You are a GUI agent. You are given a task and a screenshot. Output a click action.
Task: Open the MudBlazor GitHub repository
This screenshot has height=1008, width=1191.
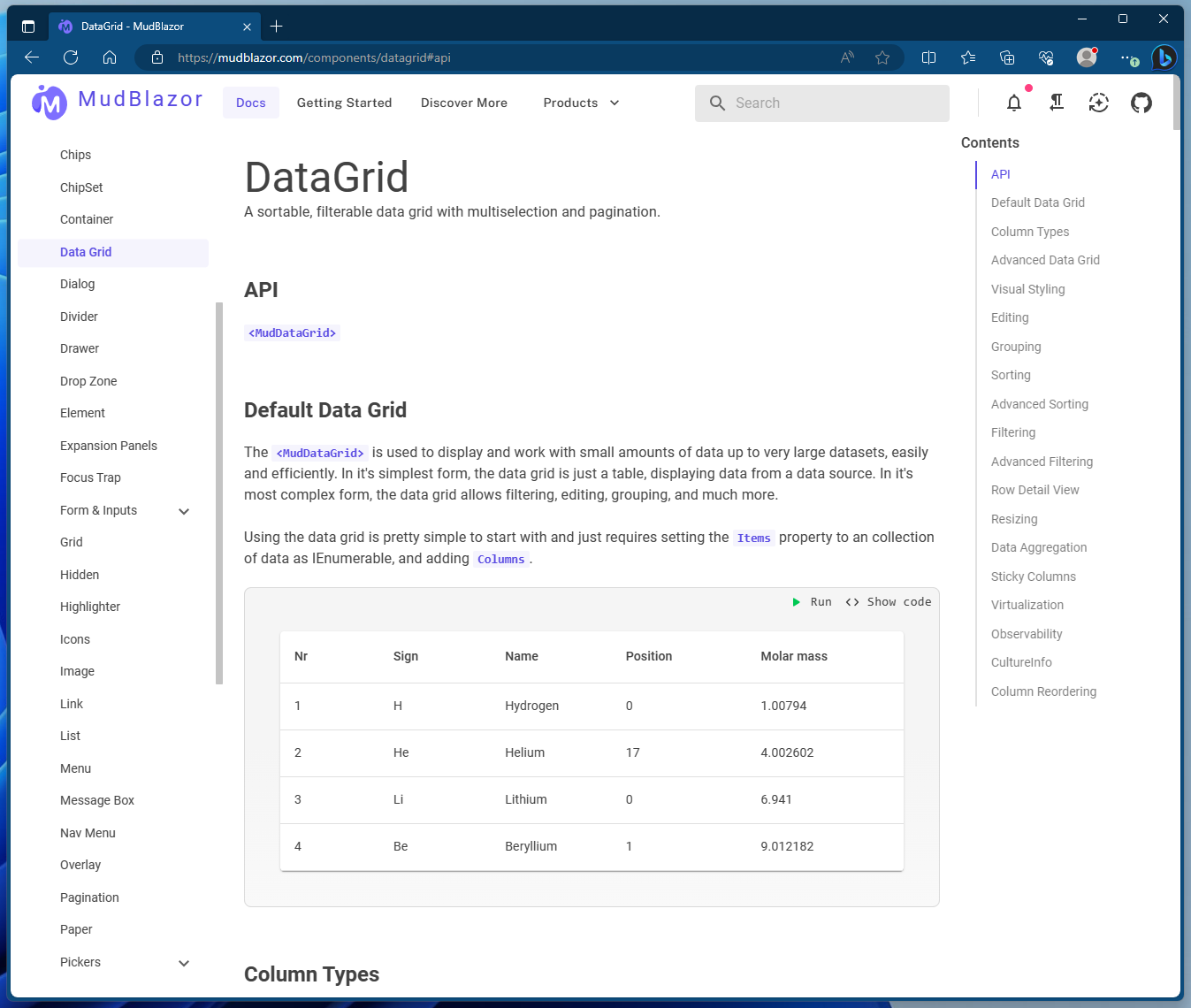1141,103
